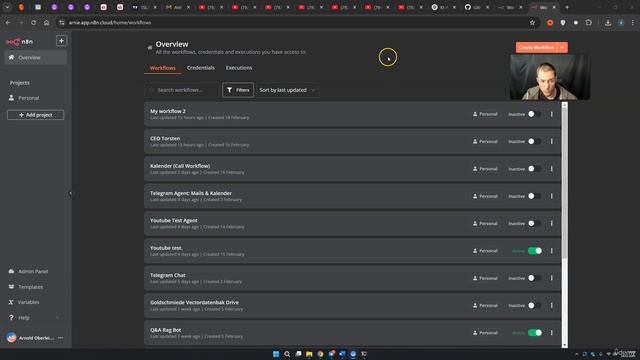Viewport: 640px width, 360px height.
Task: Open options menu for Goldschmiede Vectordatenbak Drive
Action: pos(551,305)
